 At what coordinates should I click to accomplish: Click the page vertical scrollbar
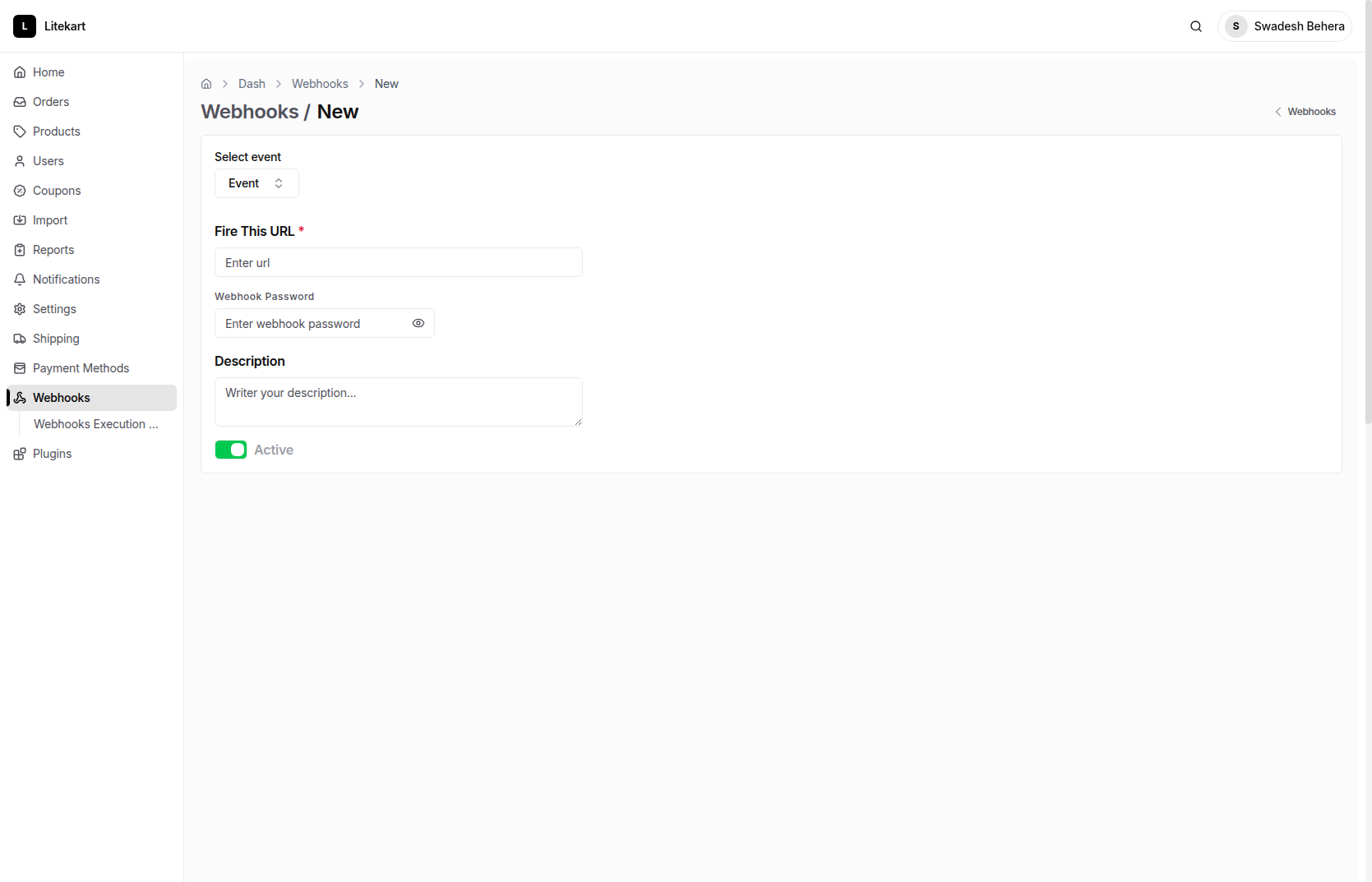[1368, 212]
